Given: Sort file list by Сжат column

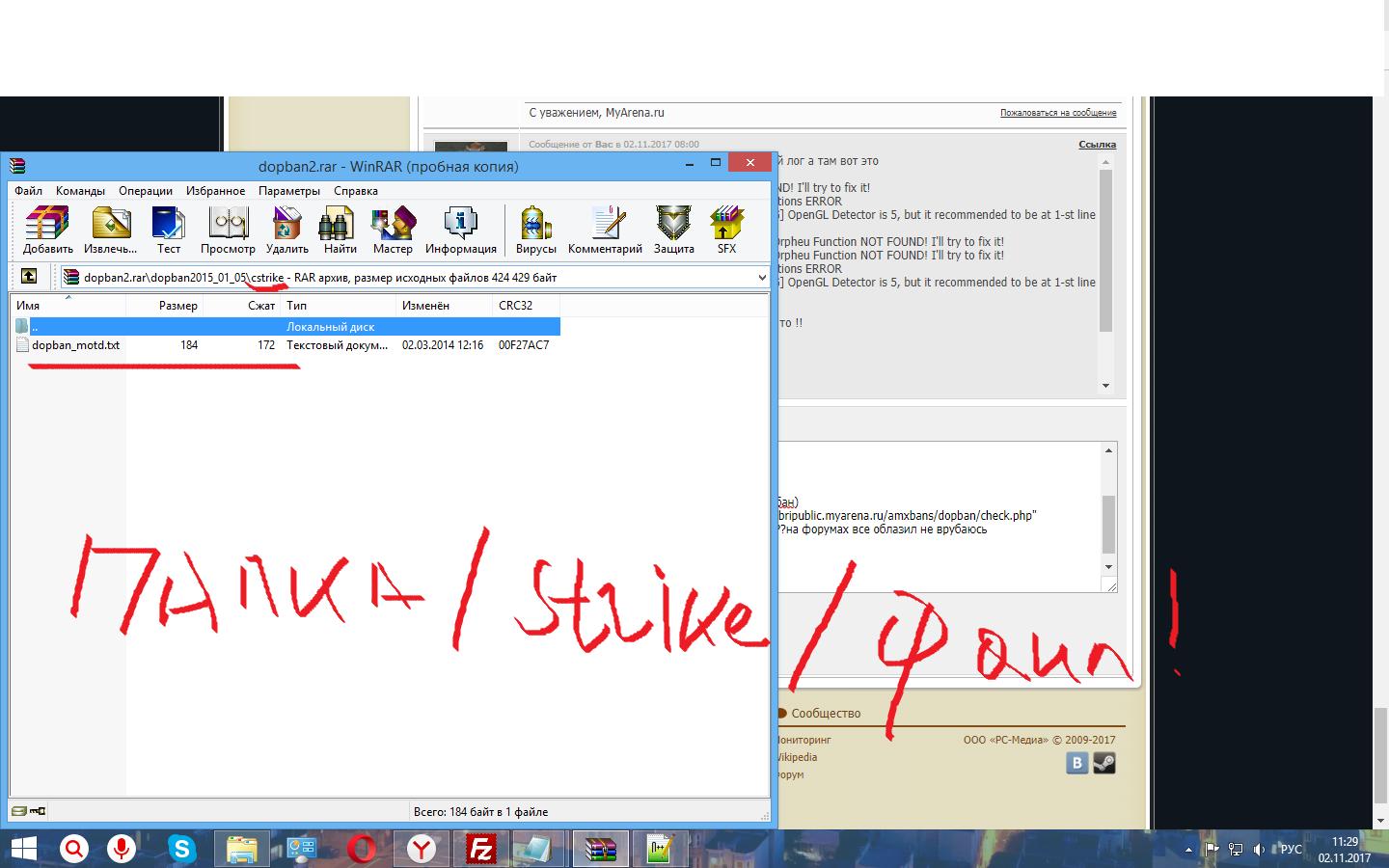Looking at the screenshot, I should coord(242,306).
